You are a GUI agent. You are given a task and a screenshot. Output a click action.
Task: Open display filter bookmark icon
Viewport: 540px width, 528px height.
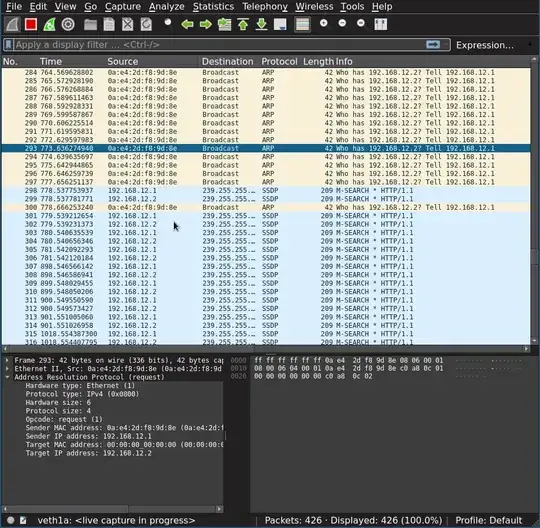pyautogui.click(x=9, y=45)
